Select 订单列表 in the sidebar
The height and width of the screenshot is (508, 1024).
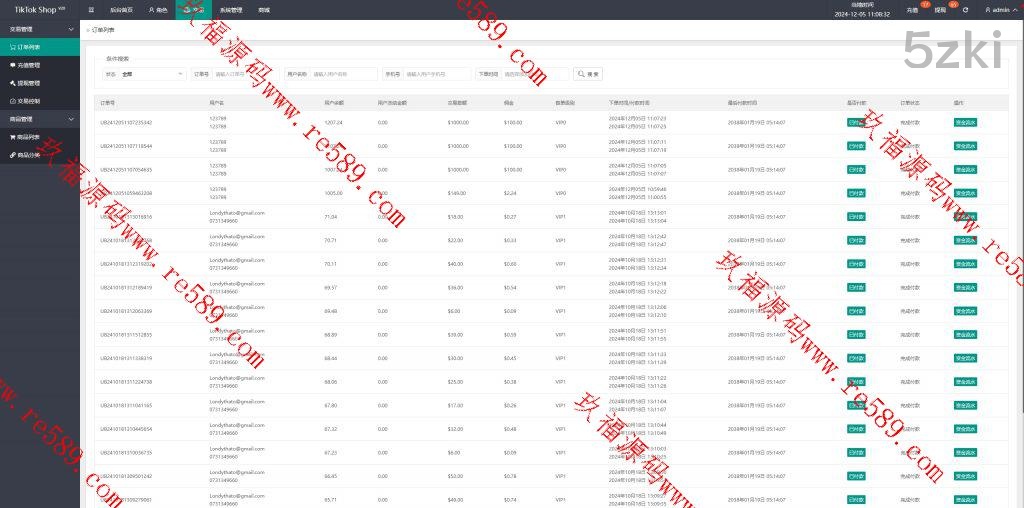40,47
